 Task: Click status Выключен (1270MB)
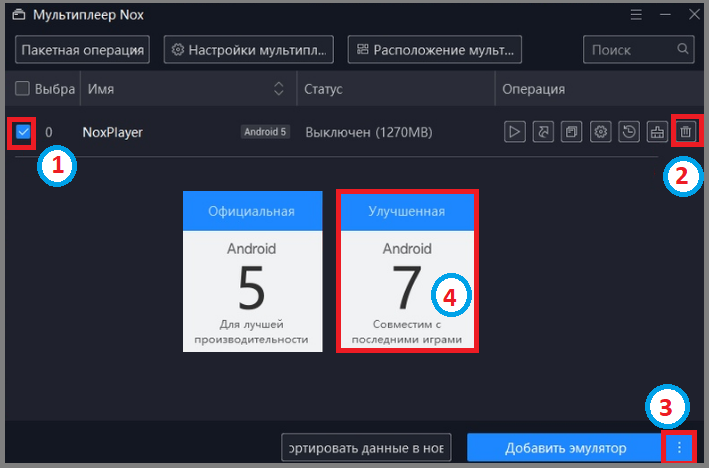pyautogui.click(x=369, y=132)
